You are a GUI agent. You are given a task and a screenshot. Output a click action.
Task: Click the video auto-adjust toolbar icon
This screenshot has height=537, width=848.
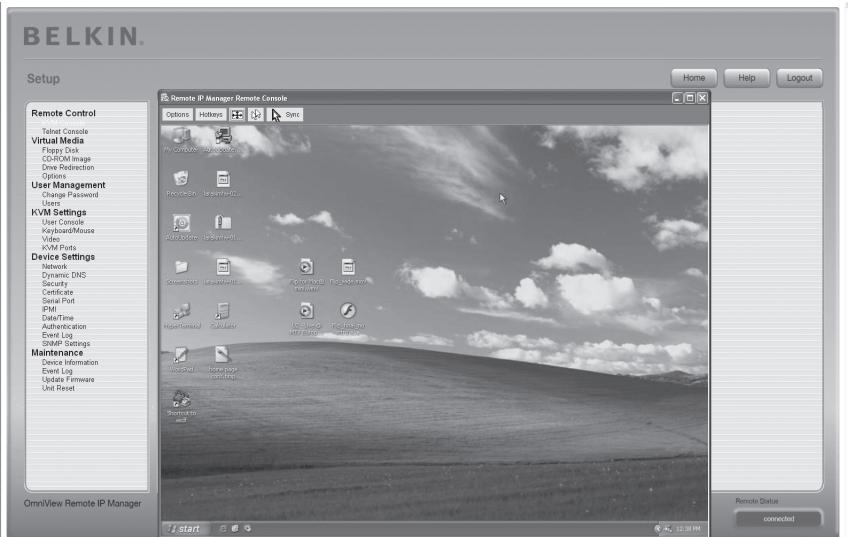[255, 115]
